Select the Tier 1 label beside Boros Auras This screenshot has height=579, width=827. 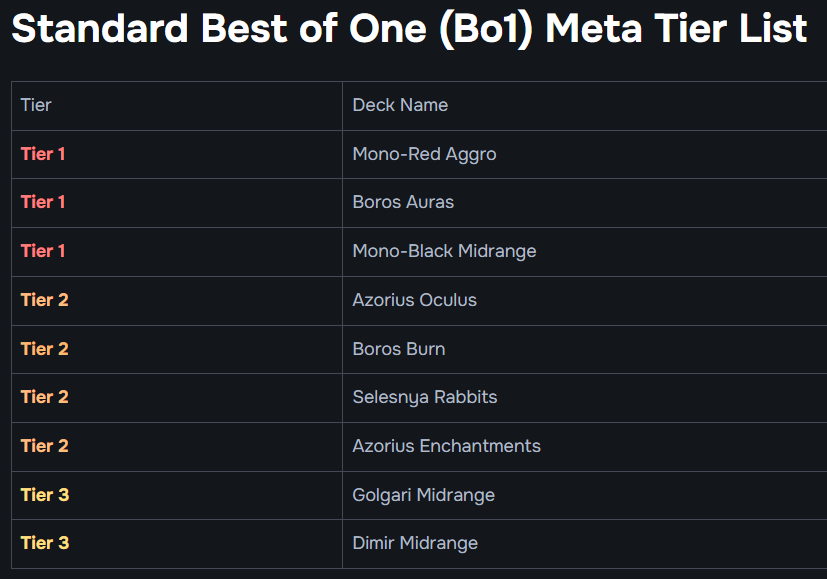(x=43, y=202)
